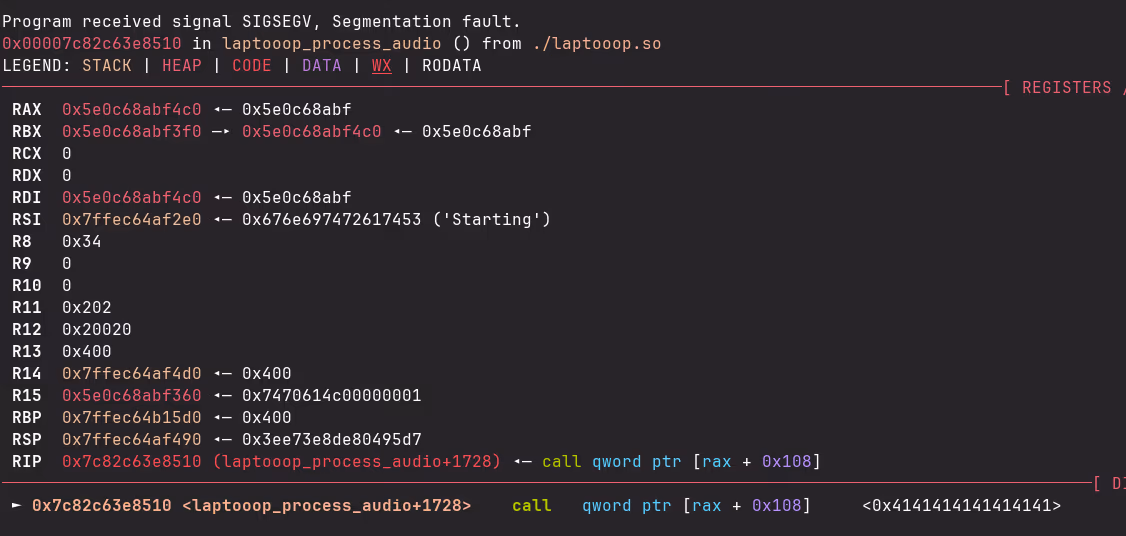1126x536 pixels.
Task: Click the RSP stack address 0x7ffec64af490
Action: [x=131, y=440]
